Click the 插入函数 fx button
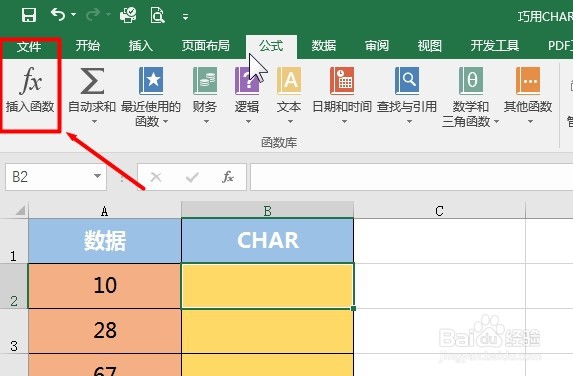Viewport: 573px width, 376px height. (30, 89)
